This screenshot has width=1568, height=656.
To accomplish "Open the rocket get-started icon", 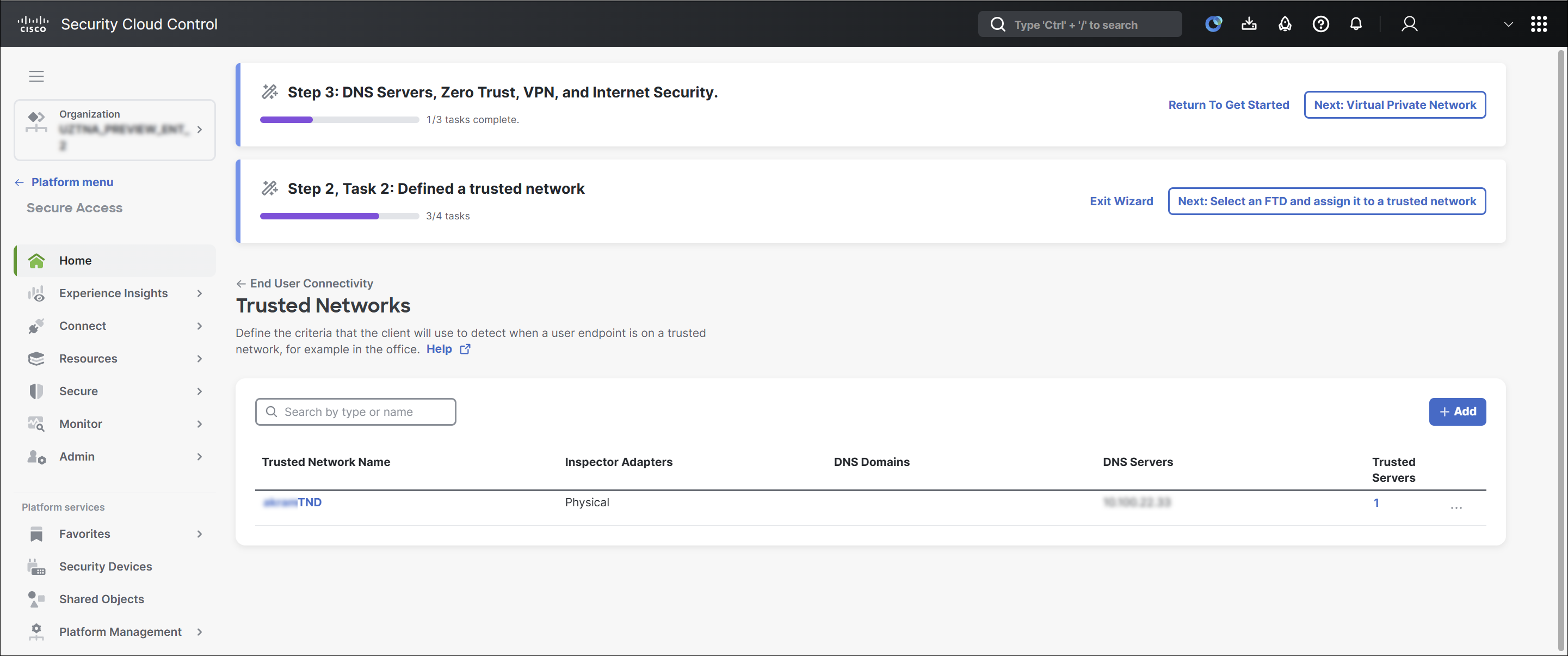I will [x=1285, y=24].
